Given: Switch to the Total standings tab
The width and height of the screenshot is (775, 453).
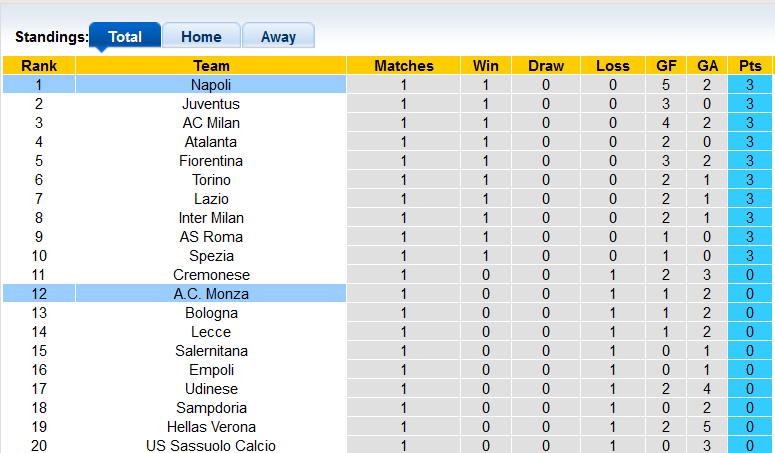Looking at the screenshot, I should 125,37.
